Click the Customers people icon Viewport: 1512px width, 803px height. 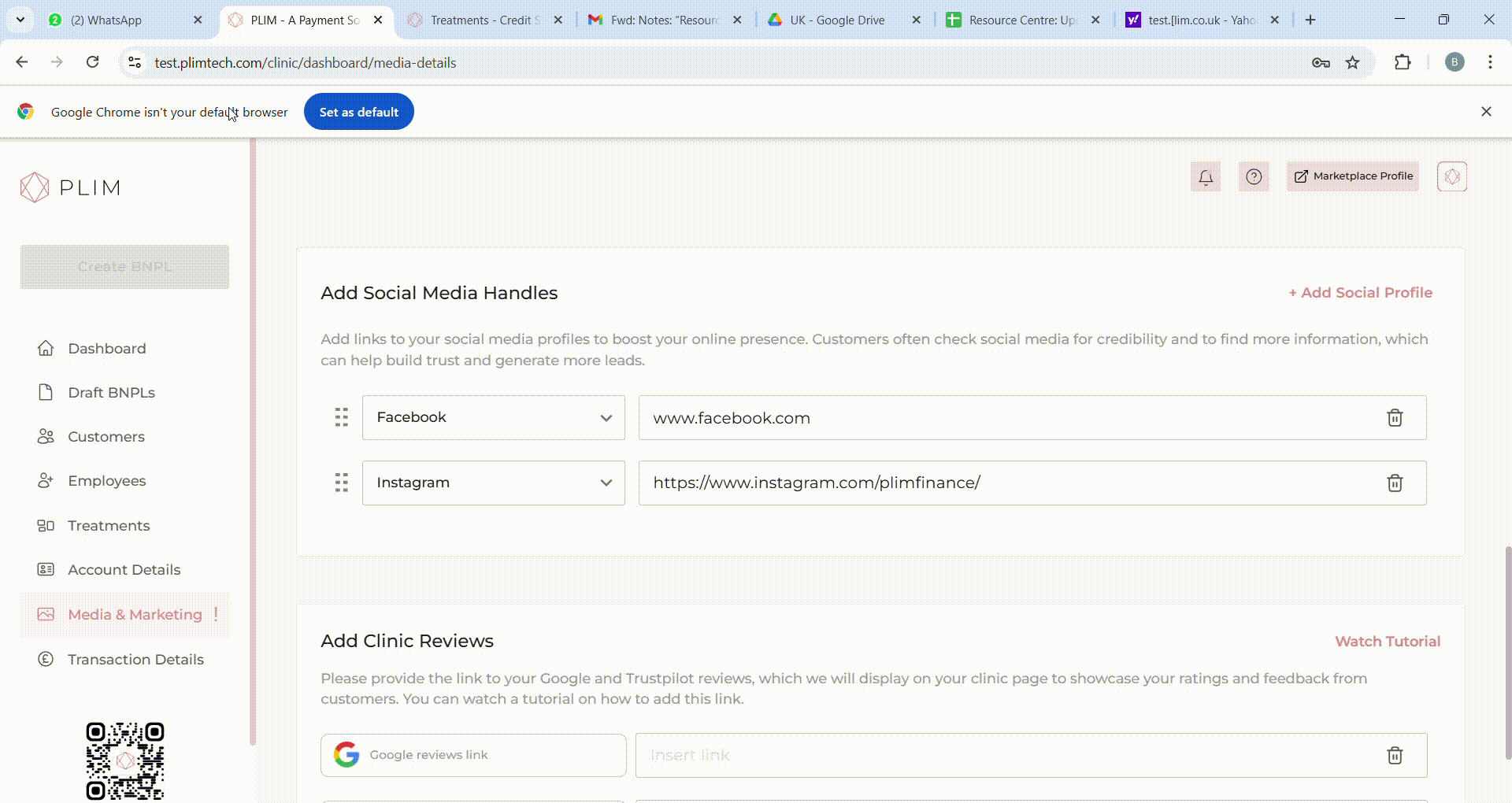pos(46,436)
